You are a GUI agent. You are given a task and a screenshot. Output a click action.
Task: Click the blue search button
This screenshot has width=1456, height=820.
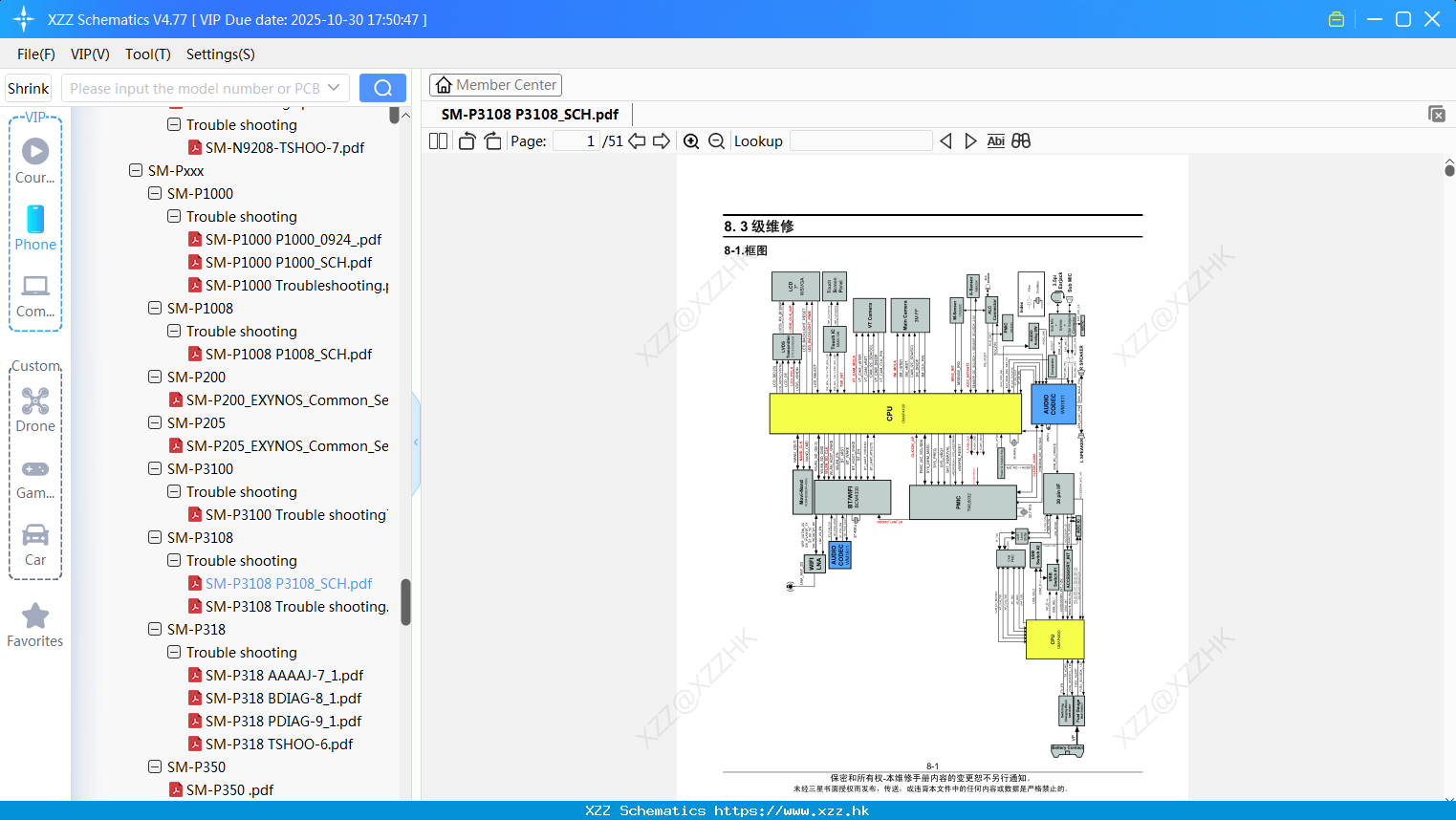tap(382, 88)
